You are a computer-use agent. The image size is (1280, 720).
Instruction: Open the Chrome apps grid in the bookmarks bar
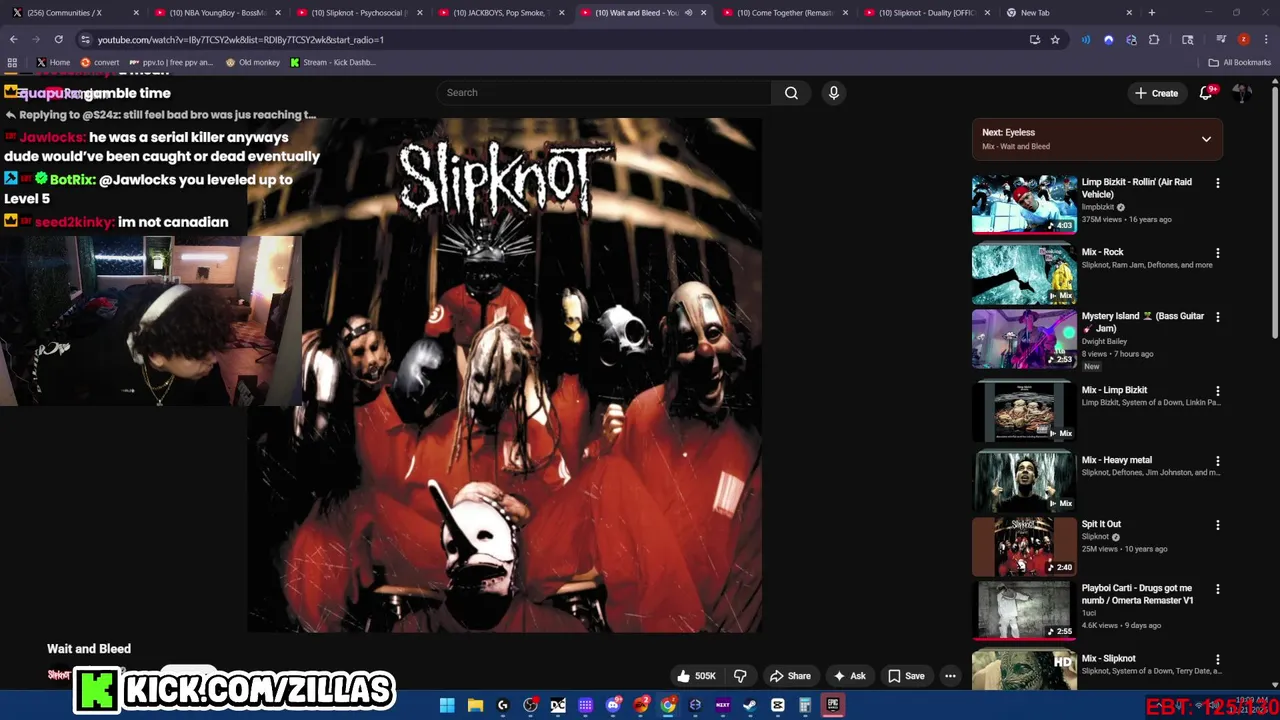pyautogui.click(x=12, y=62)
